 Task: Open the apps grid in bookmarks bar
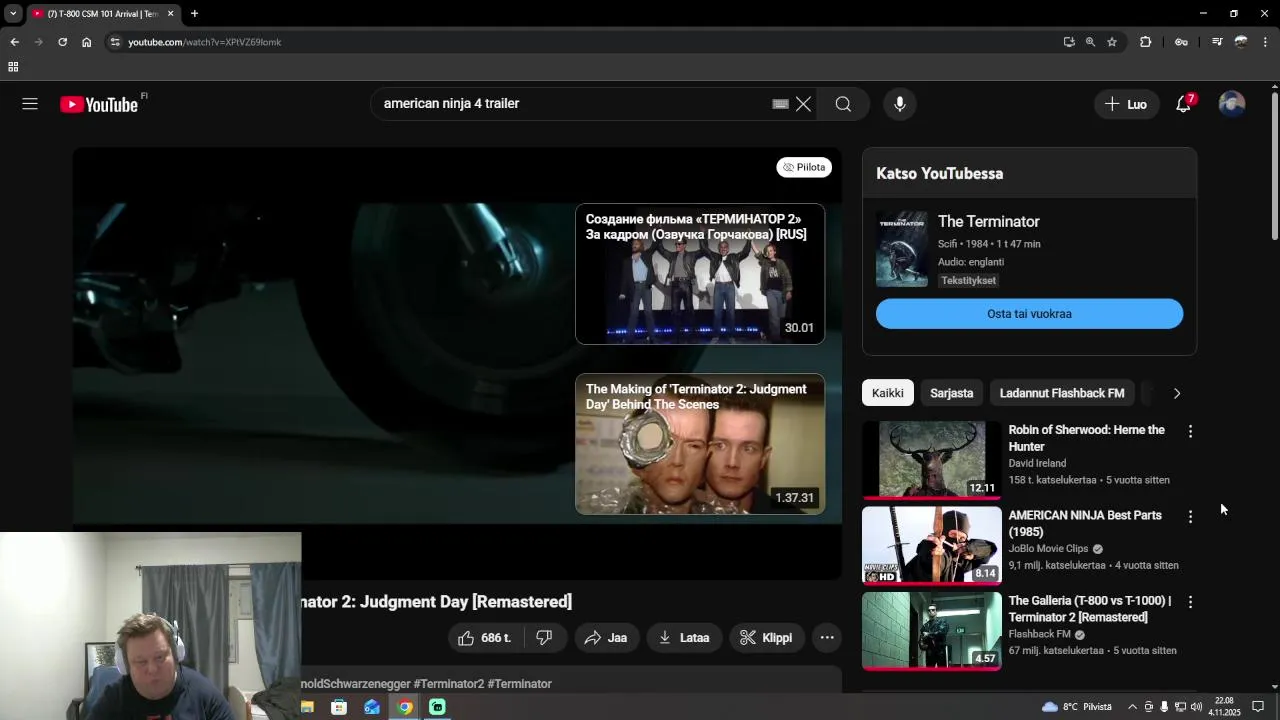[13, 67]
